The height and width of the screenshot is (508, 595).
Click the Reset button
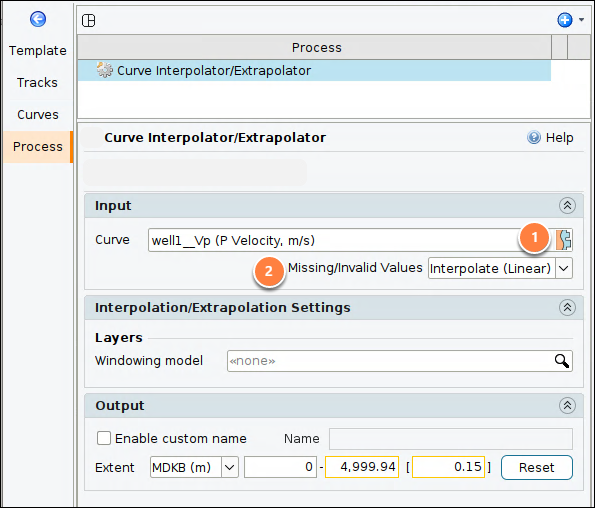(x=537, y=467)
